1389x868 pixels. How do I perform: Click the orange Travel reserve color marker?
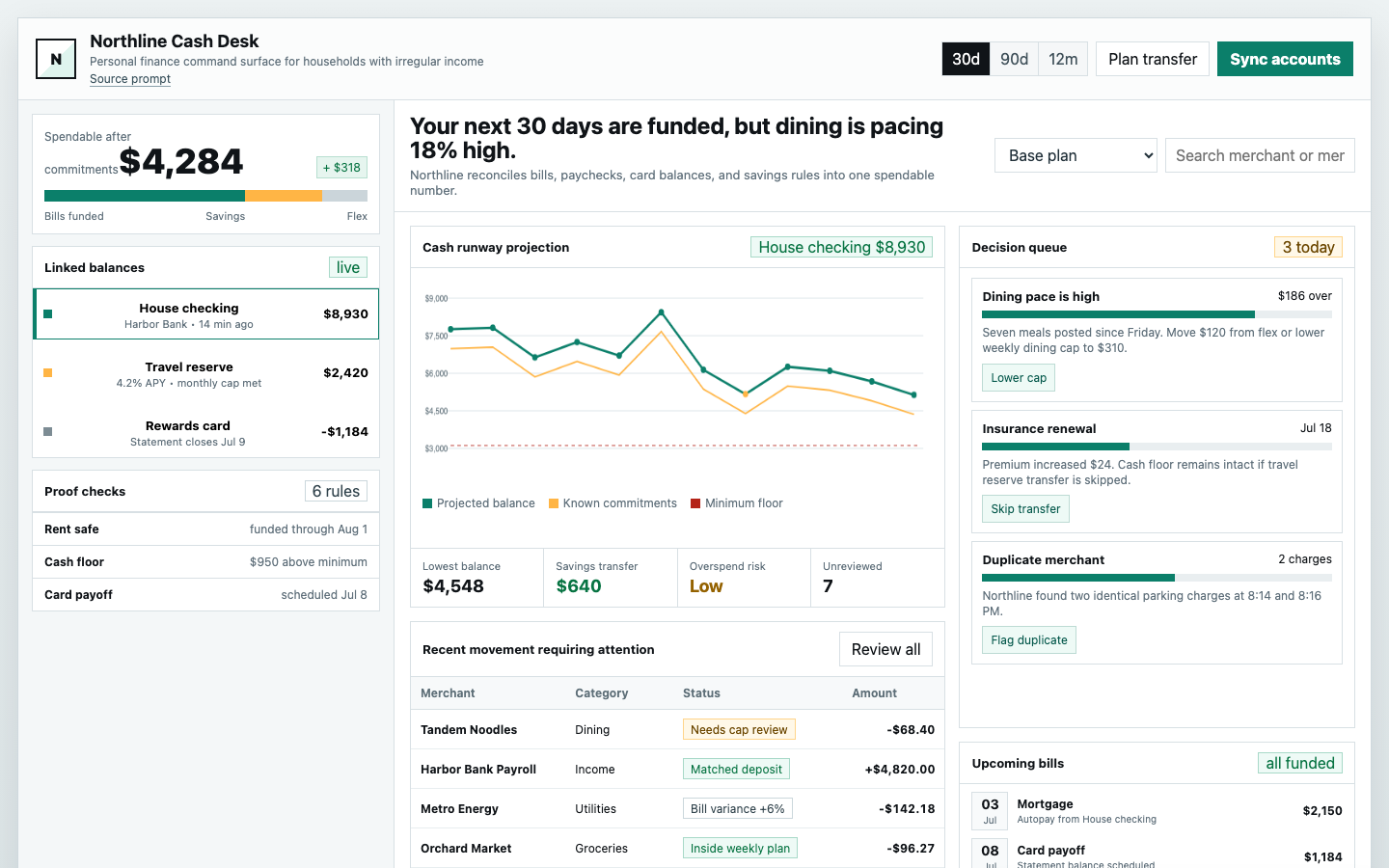pos(48,373)
